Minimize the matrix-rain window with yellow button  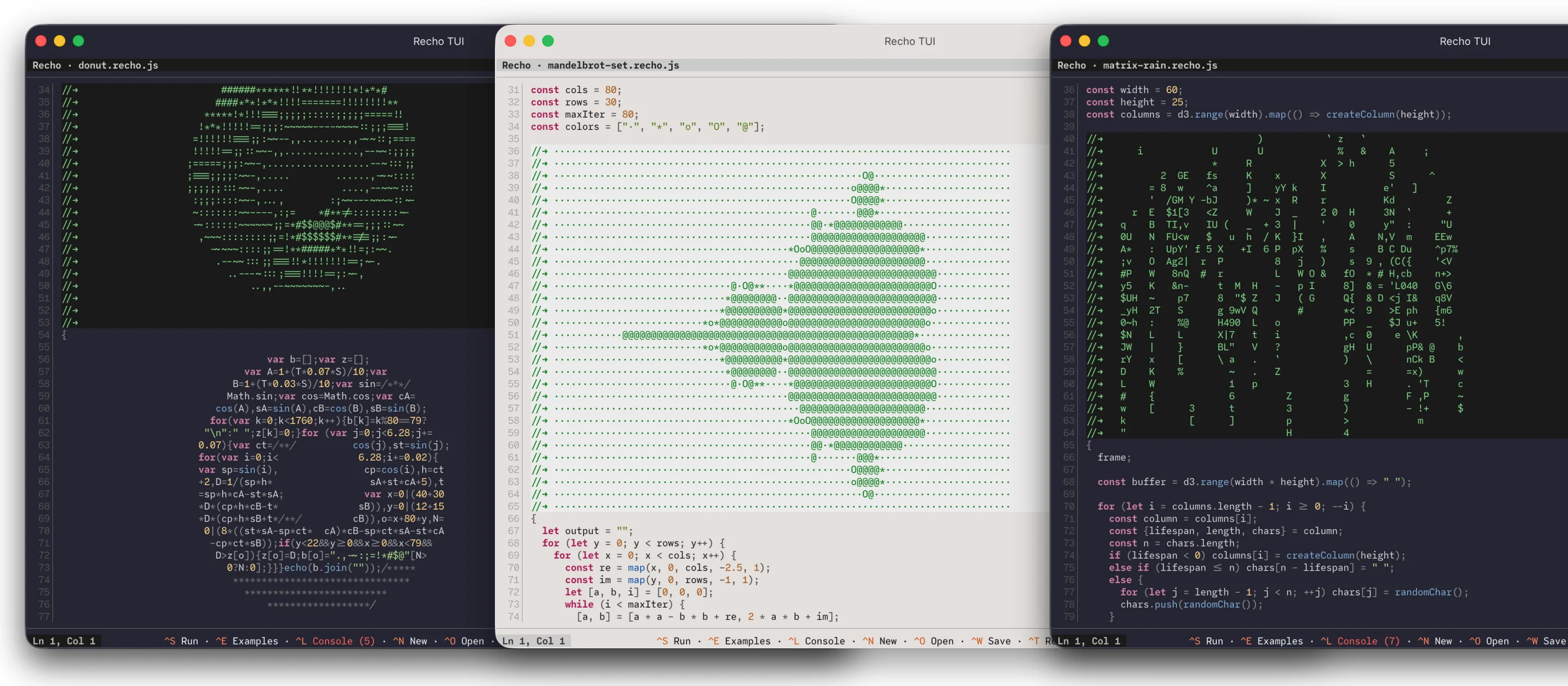tap(1085, 41)
